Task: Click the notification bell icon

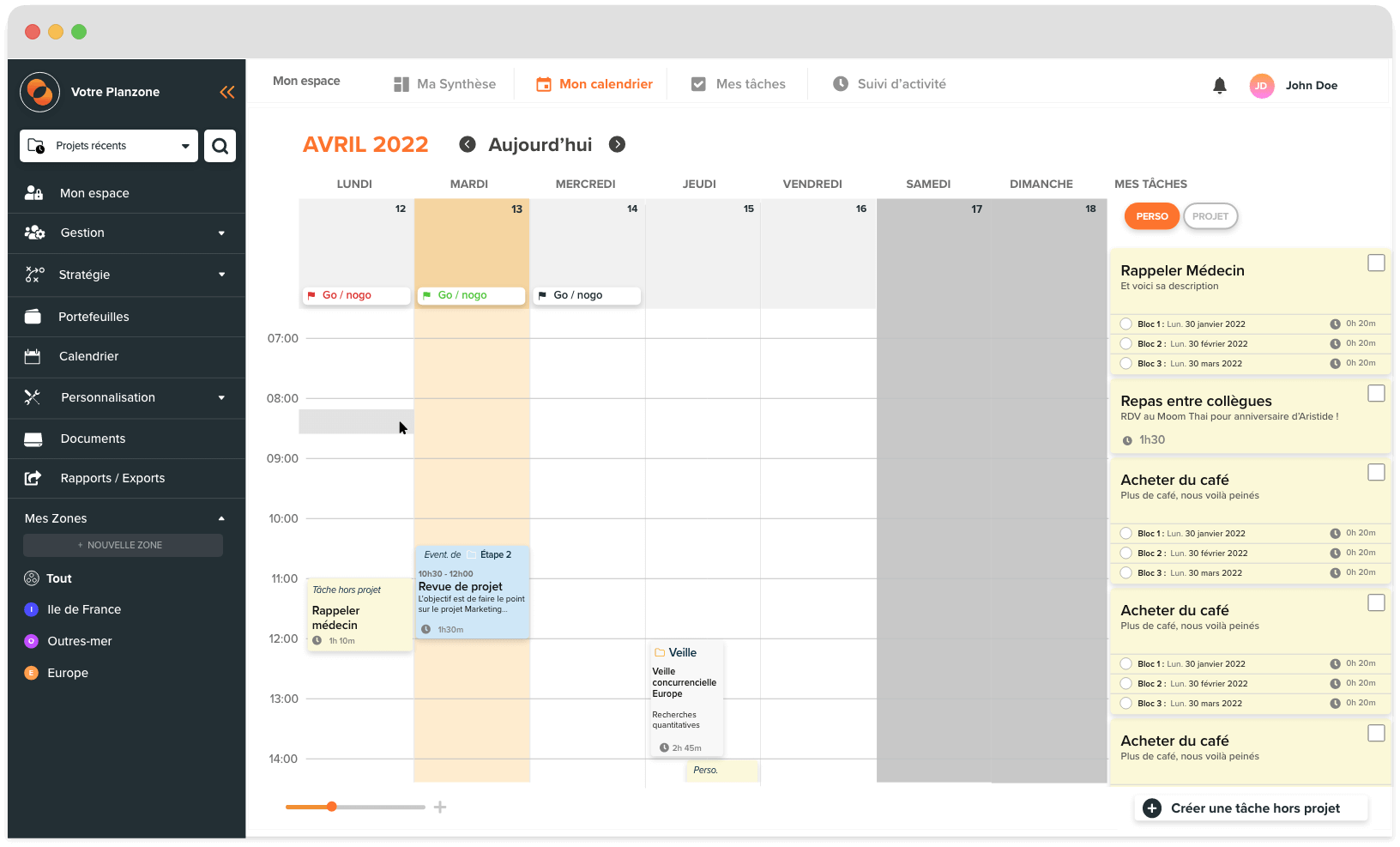Action: 1219,85
